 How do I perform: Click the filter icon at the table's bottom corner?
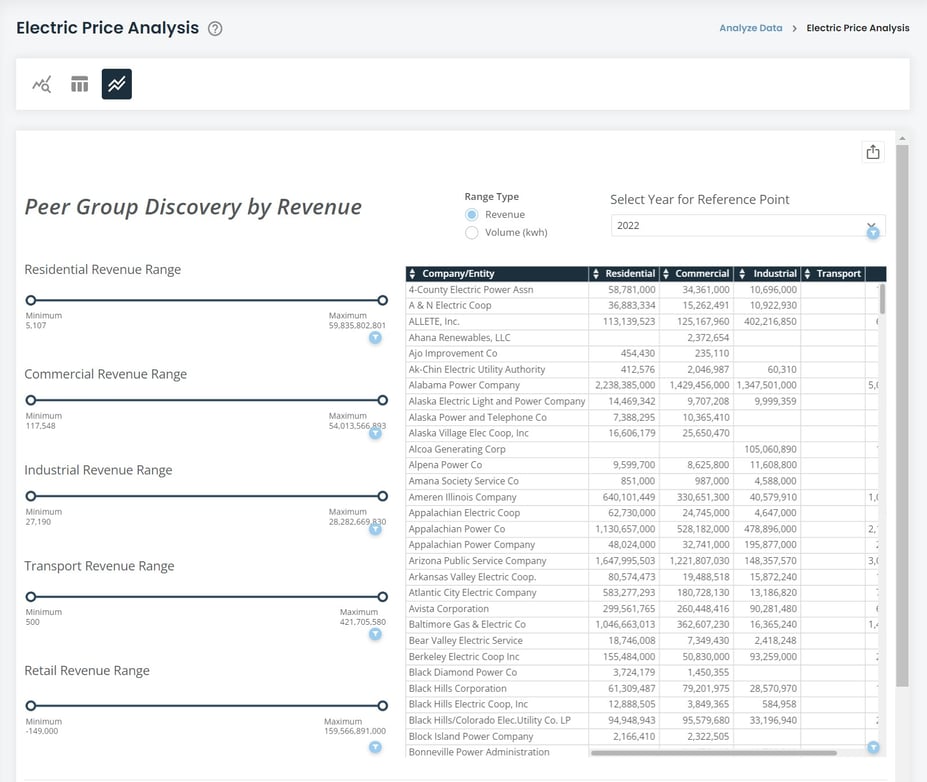coord(873,748)
